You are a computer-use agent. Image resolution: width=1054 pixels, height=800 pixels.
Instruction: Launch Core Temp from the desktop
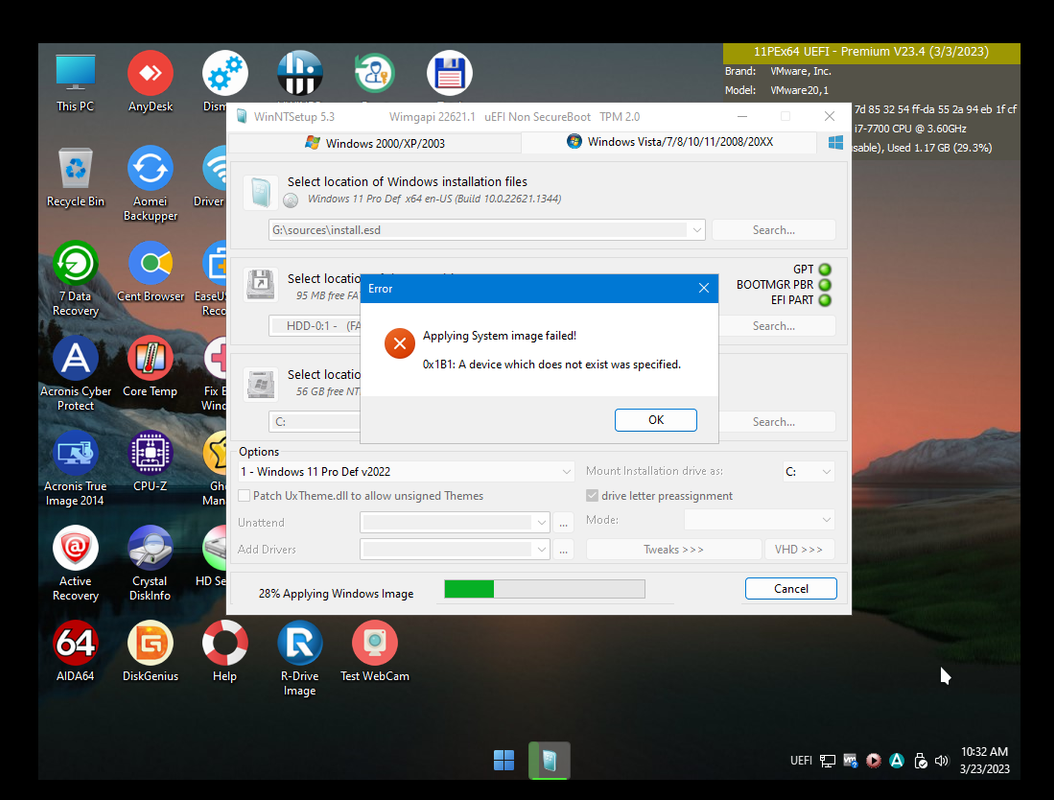[150, 366]
